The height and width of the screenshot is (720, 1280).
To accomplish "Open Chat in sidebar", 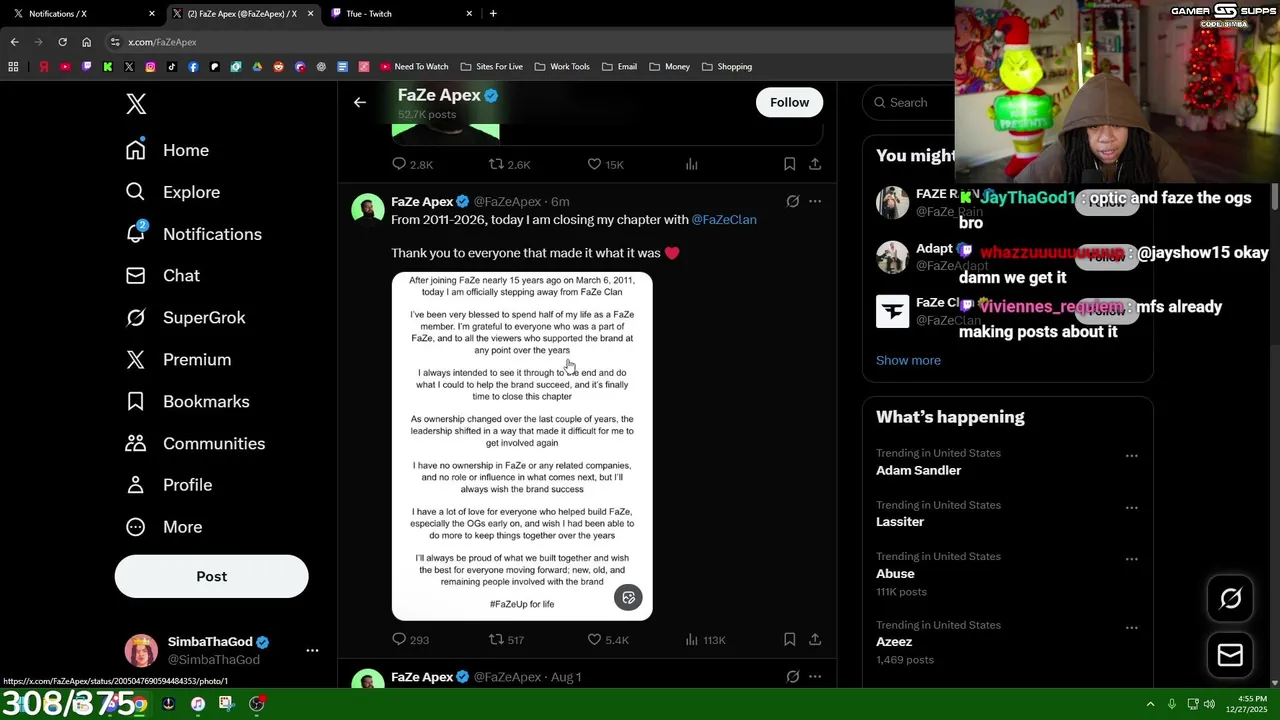I will [x=162, y=275].
